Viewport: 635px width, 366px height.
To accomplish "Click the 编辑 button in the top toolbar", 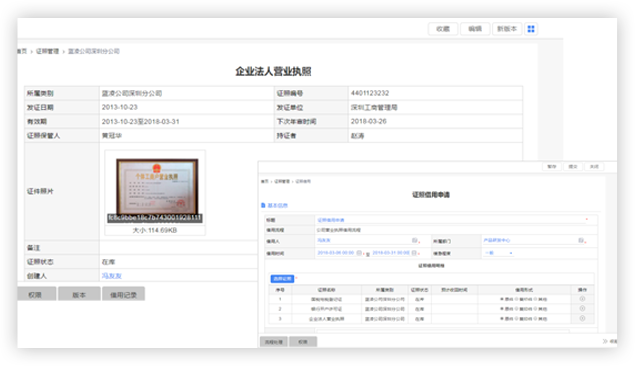I will point(475,29).
